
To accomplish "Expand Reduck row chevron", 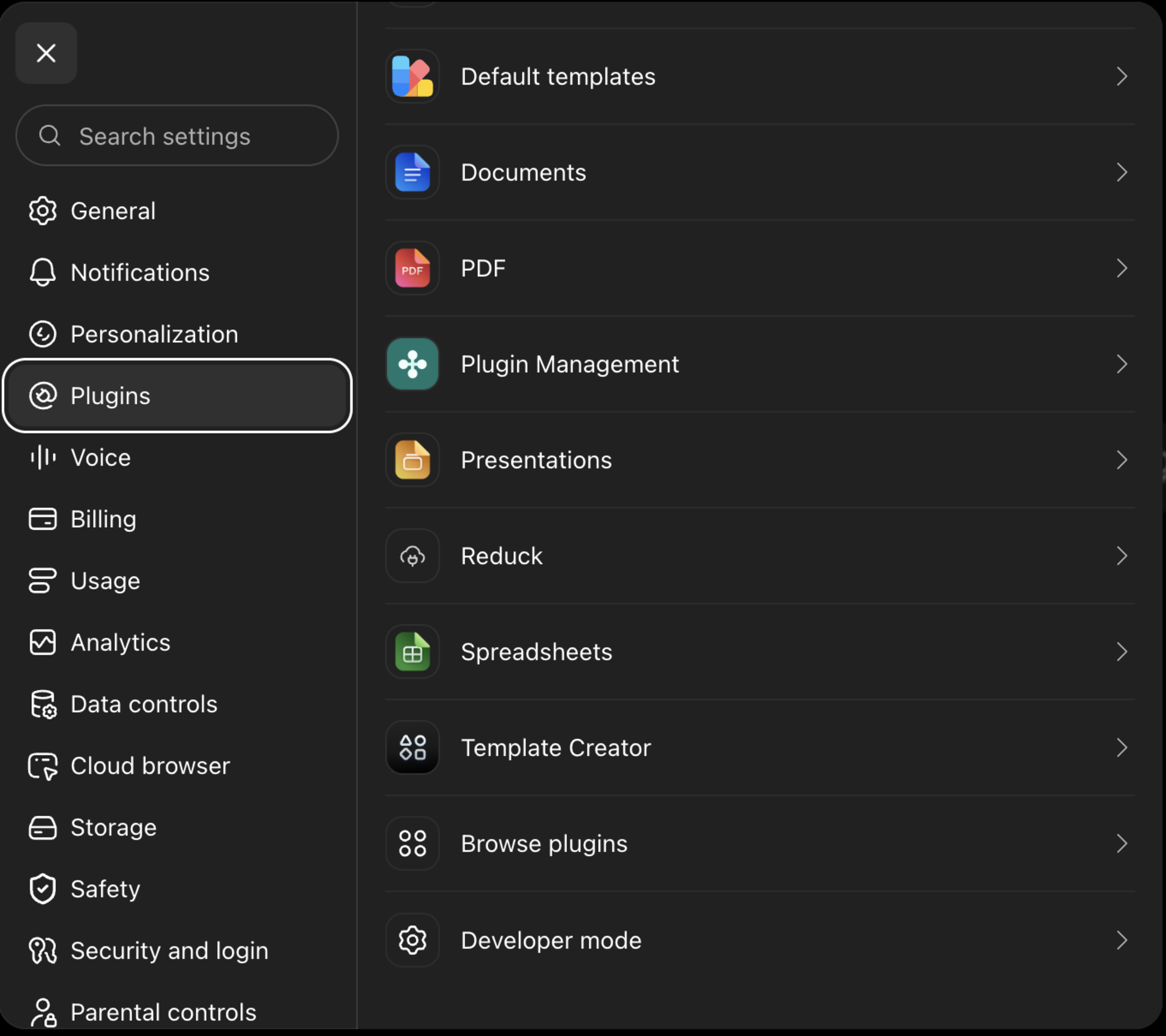I will (x=1122, y=556).
